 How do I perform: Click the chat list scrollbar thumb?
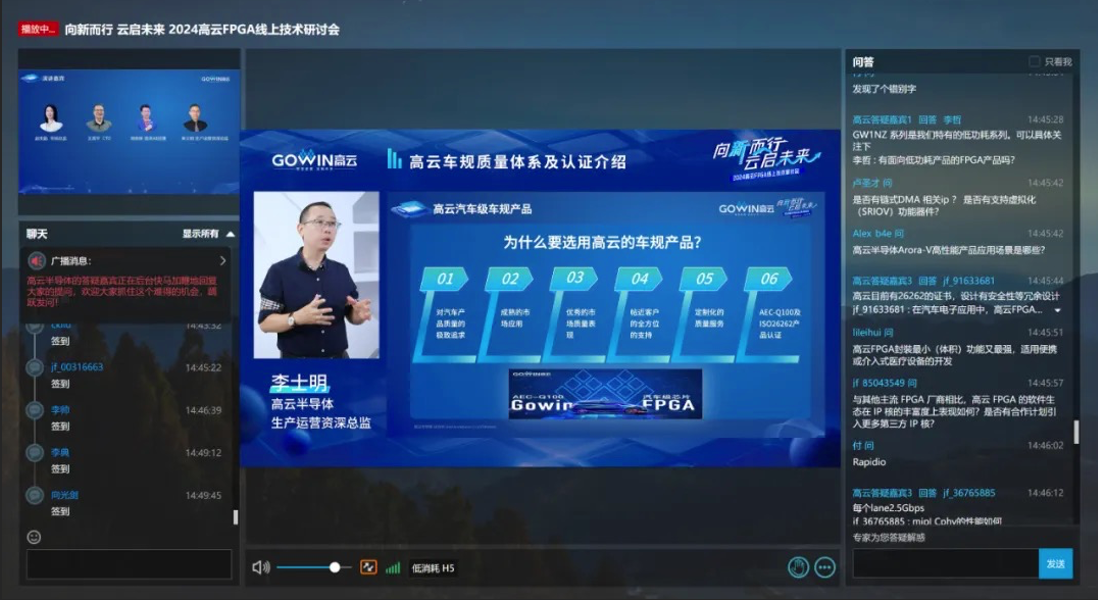(x=235, y=517)
